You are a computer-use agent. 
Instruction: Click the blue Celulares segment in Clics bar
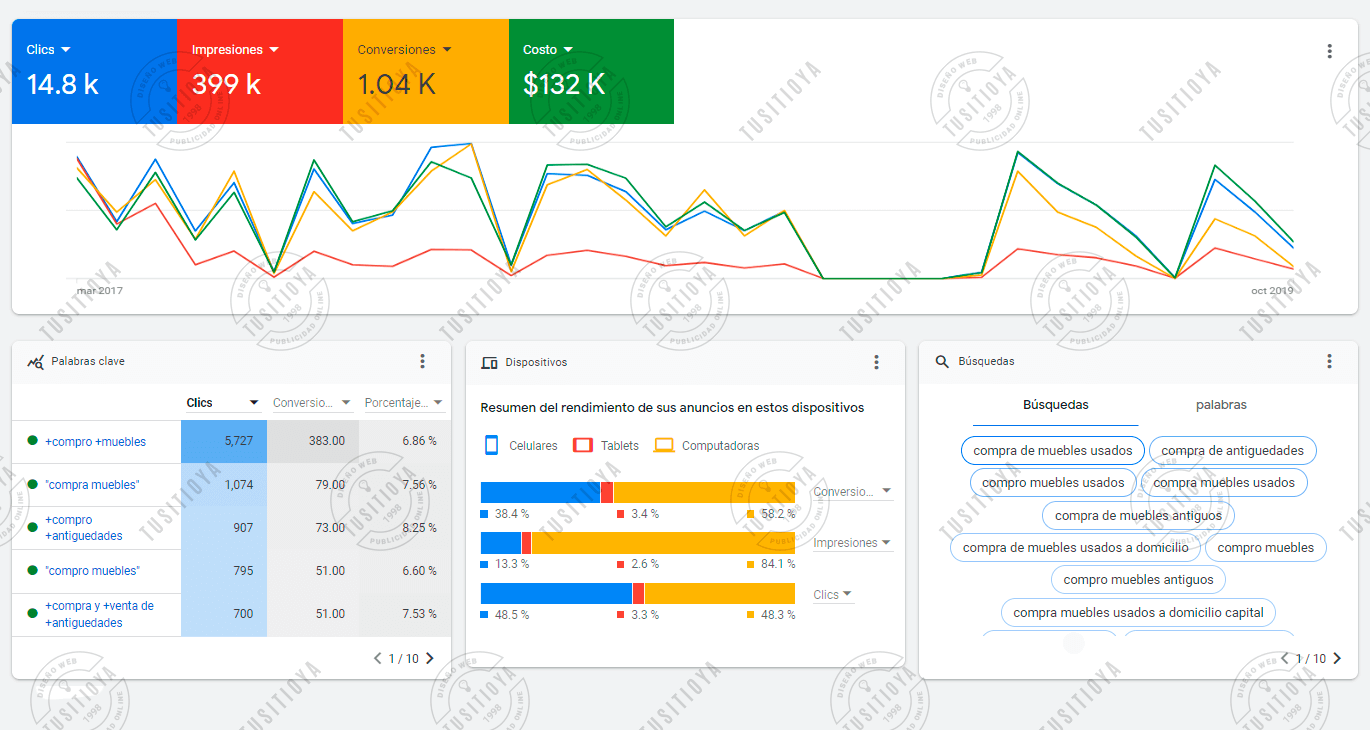pos(556,594)
